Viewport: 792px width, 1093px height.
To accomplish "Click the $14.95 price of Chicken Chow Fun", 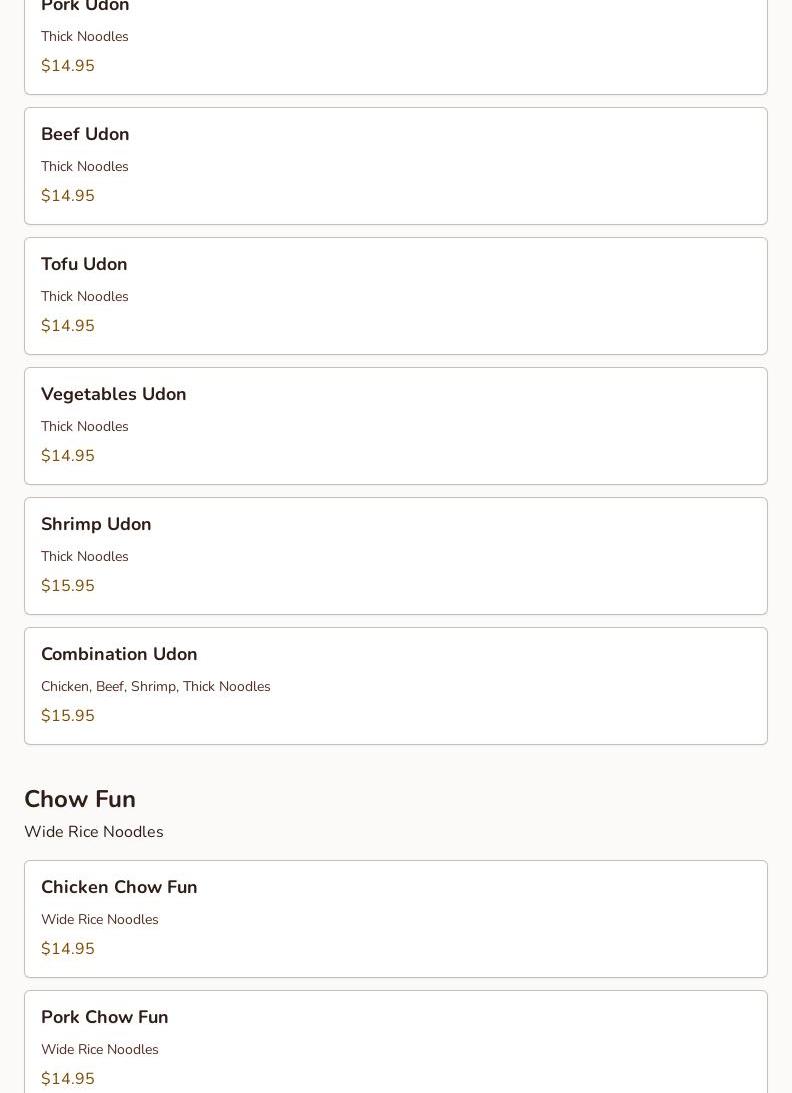I will coord(68,949).
